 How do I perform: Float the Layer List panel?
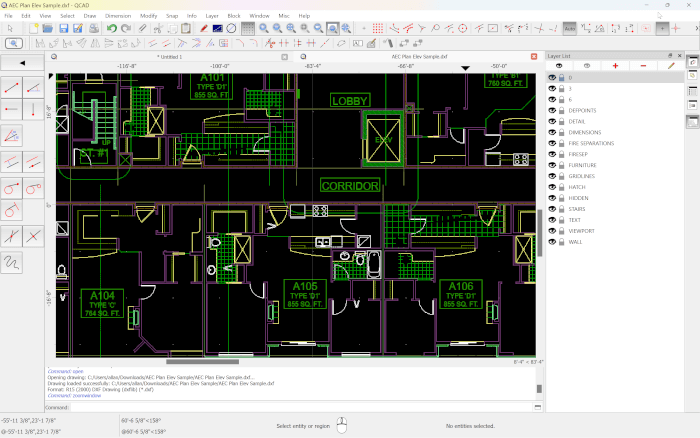[670, 56]
